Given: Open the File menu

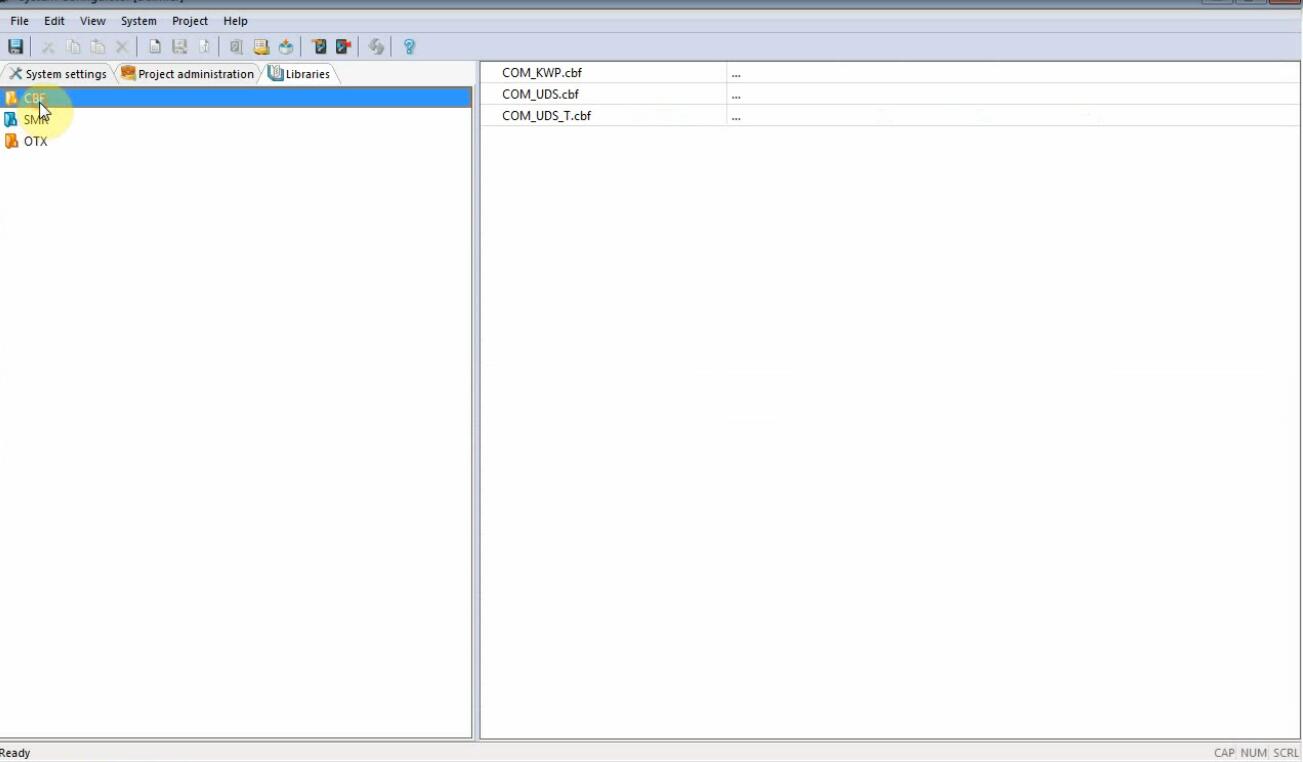Looking at the screenshot, I should tap(19, 21).
